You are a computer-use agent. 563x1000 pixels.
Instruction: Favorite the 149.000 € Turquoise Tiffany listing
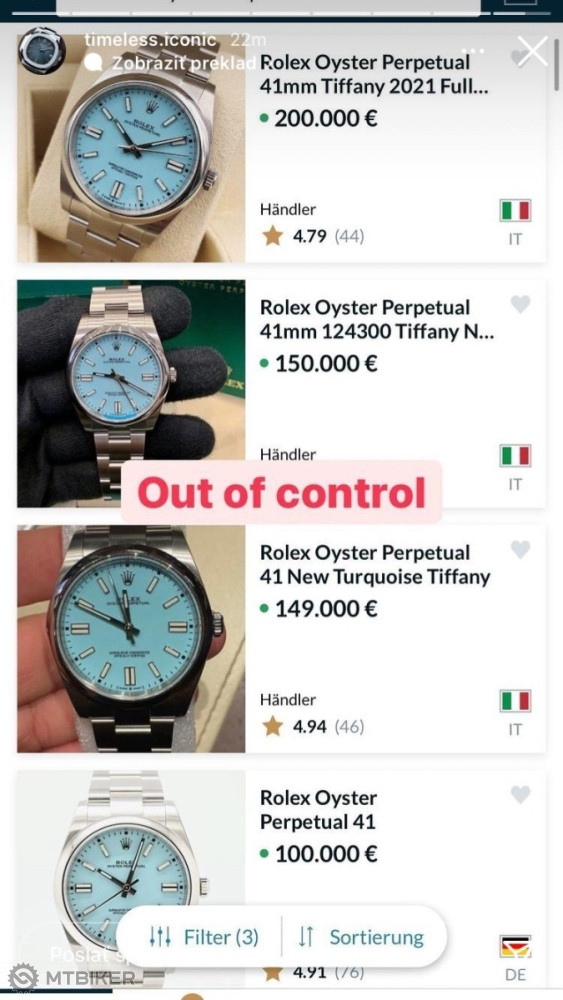pos(520,549)
